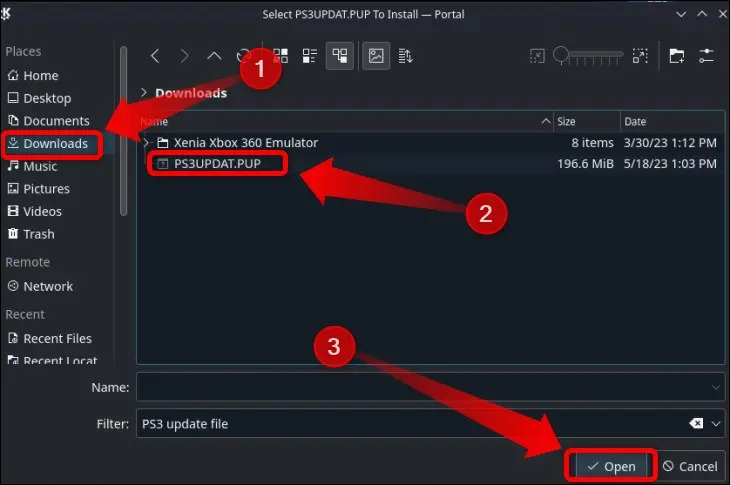This screenshot has height=485, width=730.
Task: Expand the breadcrumb chevron before Downloads
Action: click(144, 93)
